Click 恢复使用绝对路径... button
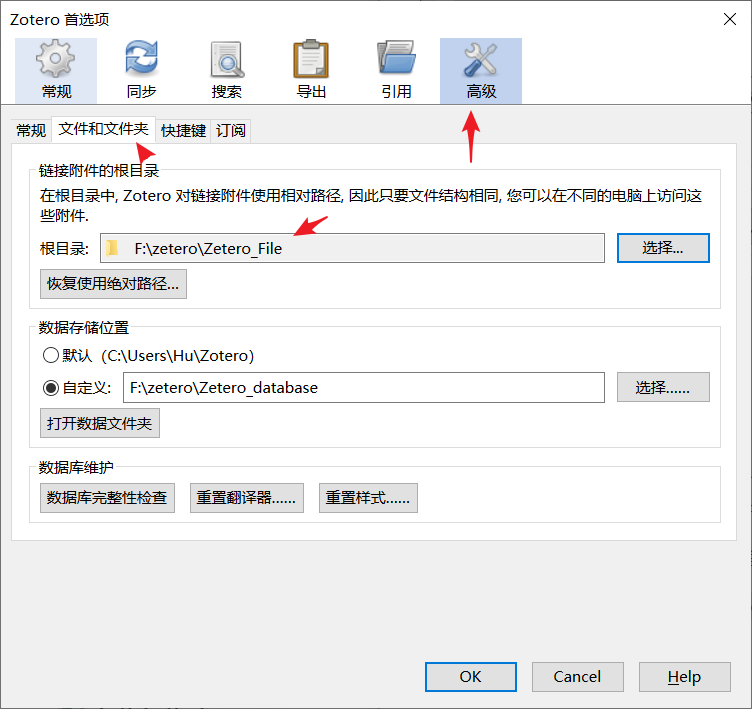Image resolution: width=752 pixels, height=709 pixels. pyautogui.click(x=113, y=284)
